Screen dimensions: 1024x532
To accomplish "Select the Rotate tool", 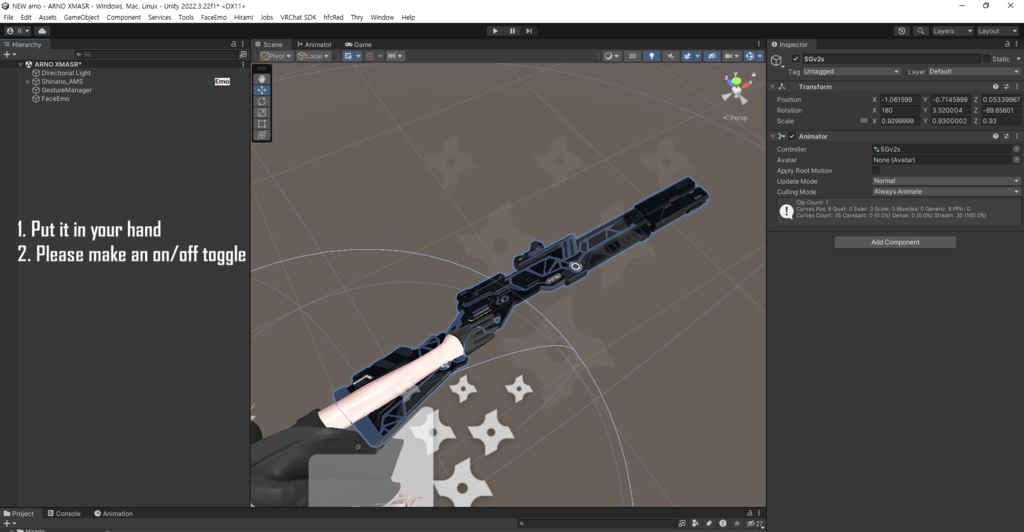I will (262, 101).
